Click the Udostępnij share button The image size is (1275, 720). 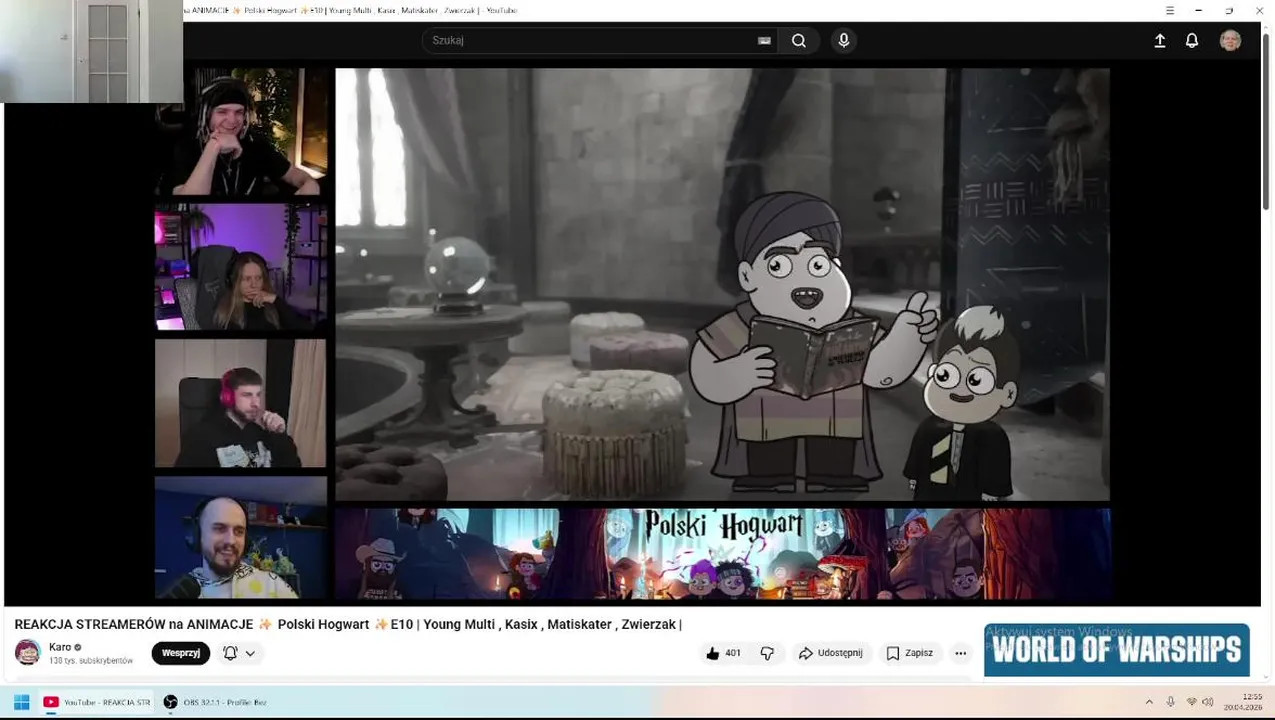(831, 653)
